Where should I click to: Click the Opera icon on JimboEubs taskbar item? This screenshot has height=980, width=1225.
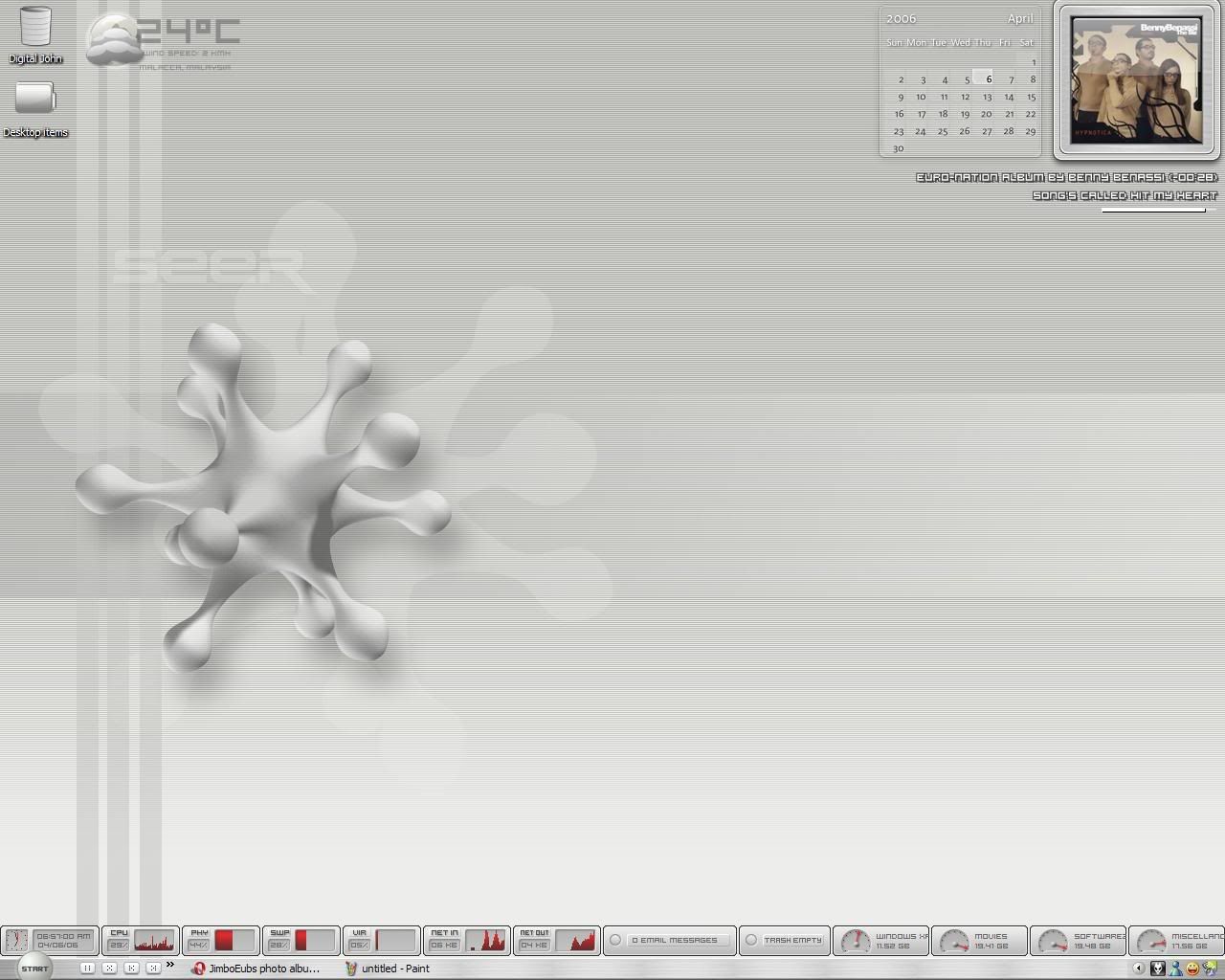pos(198,969)
